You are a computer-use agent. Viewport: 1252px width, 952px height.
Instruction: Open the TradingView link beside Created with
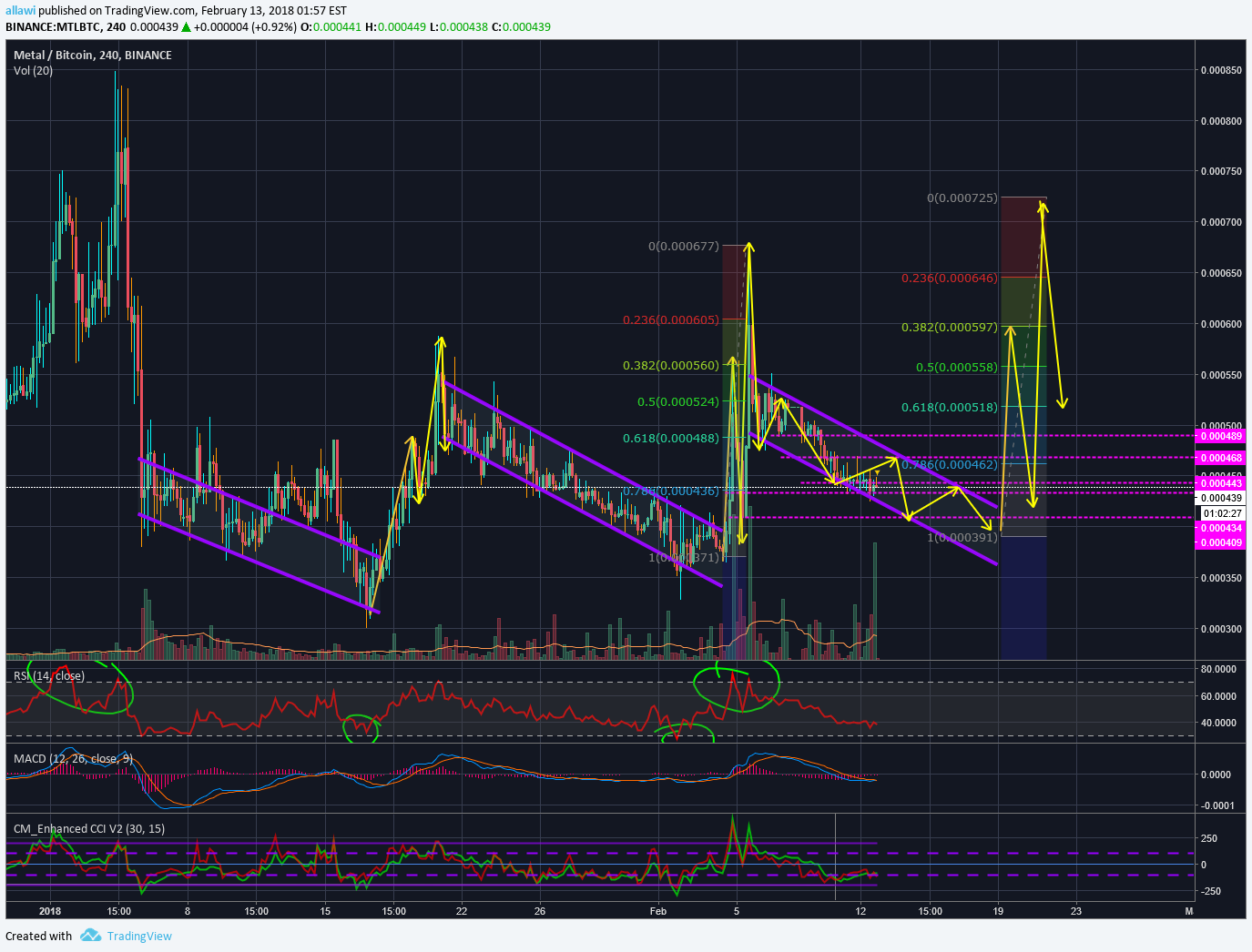(139, 936)
